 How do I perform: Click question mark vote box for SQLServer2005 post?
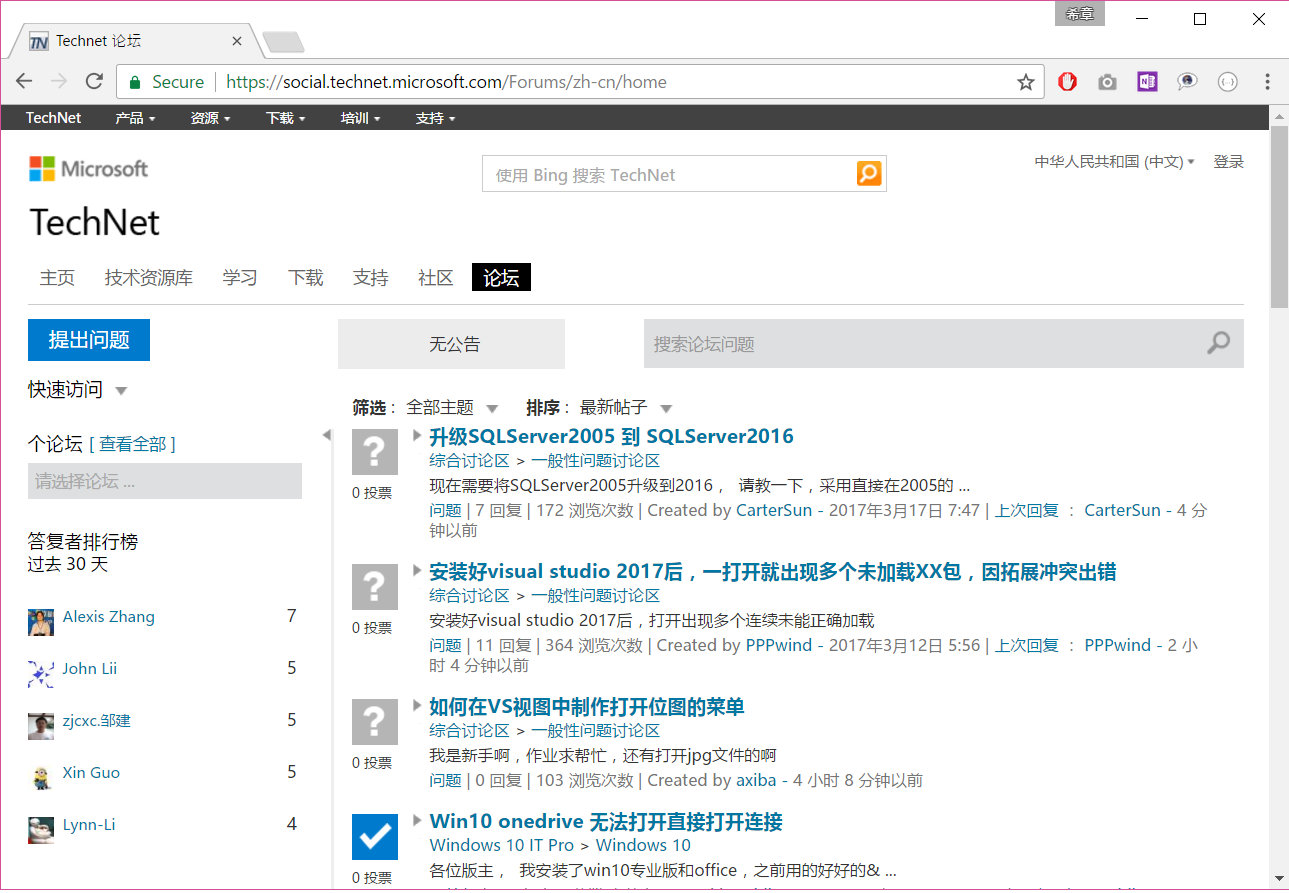pos(375,452)
